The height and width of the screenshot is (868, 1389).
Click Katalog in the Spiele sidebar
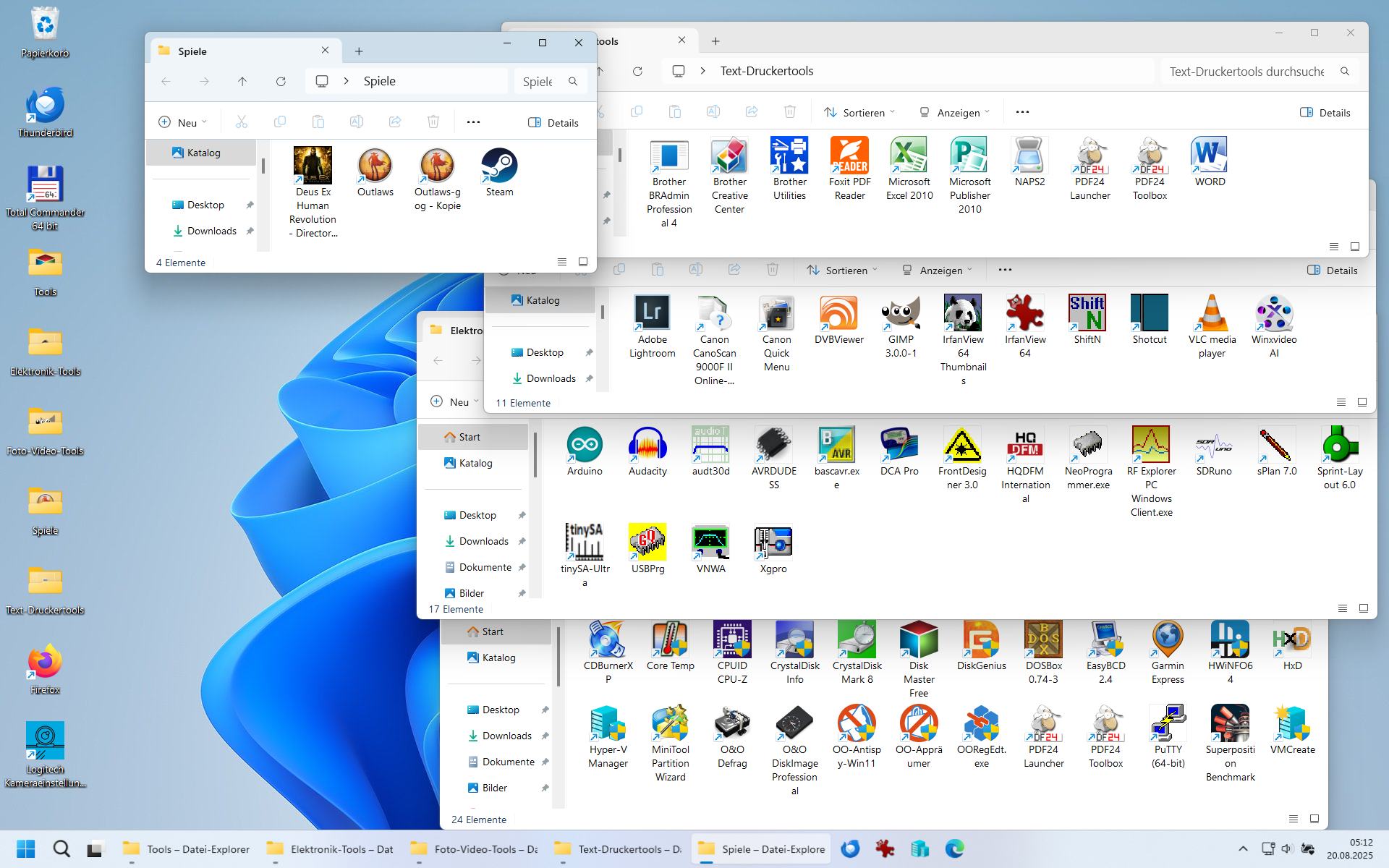click(203, 153)
